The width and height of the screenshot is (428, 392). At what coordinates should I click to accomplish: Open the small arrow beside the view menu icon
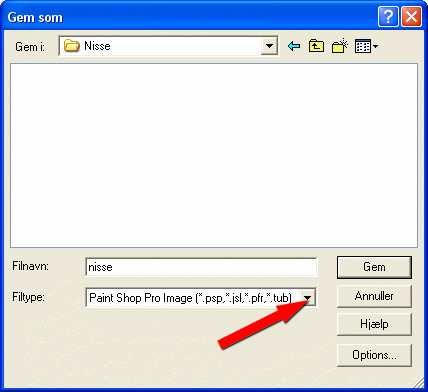coord(375,47)
